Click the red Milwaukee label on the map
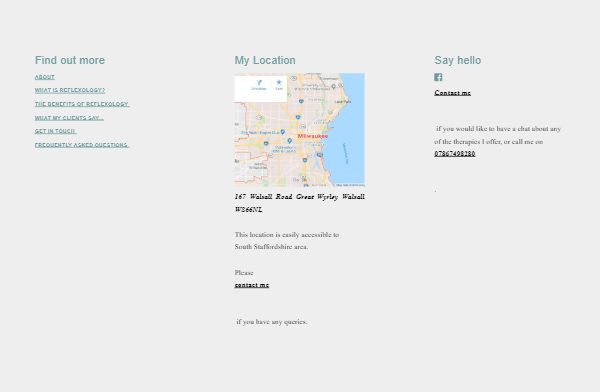The height and width of the screenshot is (392, 600). pyautogui.click(x=313, y=136)
